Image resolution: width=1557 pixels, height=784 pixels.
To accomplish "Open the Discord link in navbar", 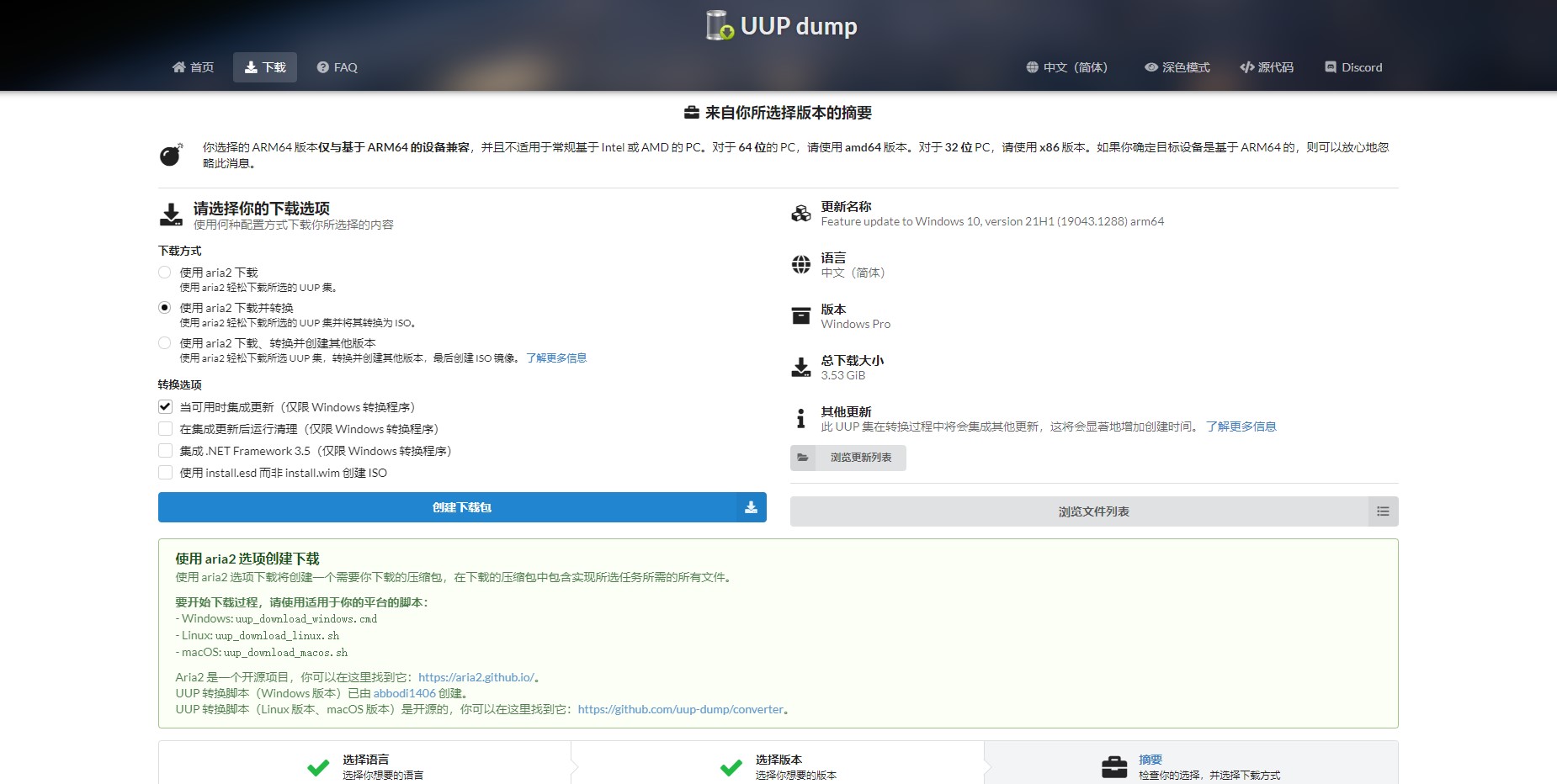I will 1353,67.
